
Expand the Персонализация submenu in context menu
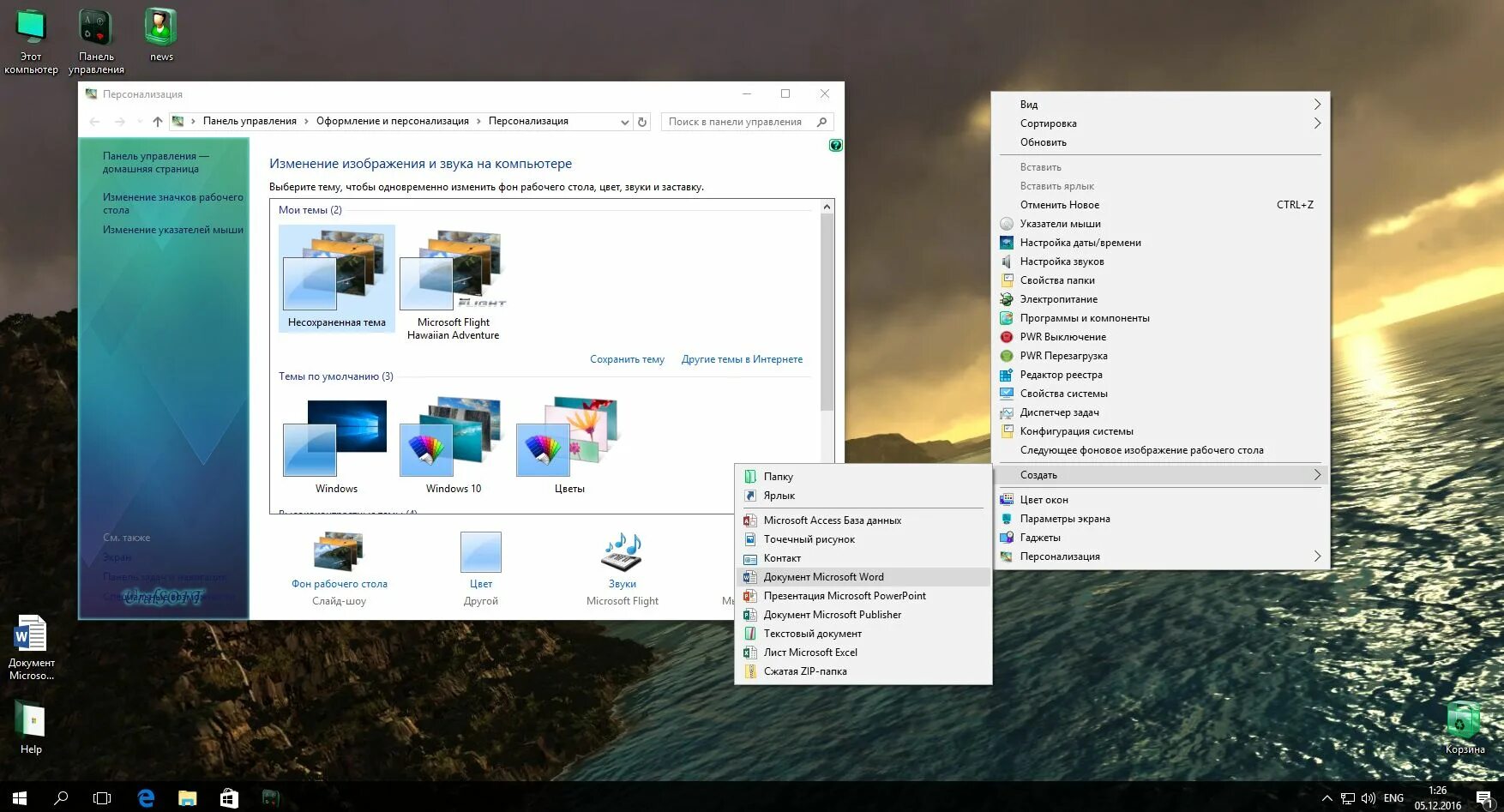pos(1160,556)
